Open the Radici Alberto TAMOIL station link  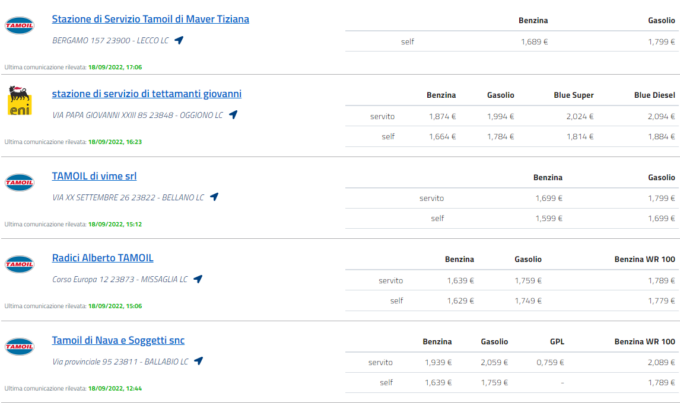click(103, 258)
